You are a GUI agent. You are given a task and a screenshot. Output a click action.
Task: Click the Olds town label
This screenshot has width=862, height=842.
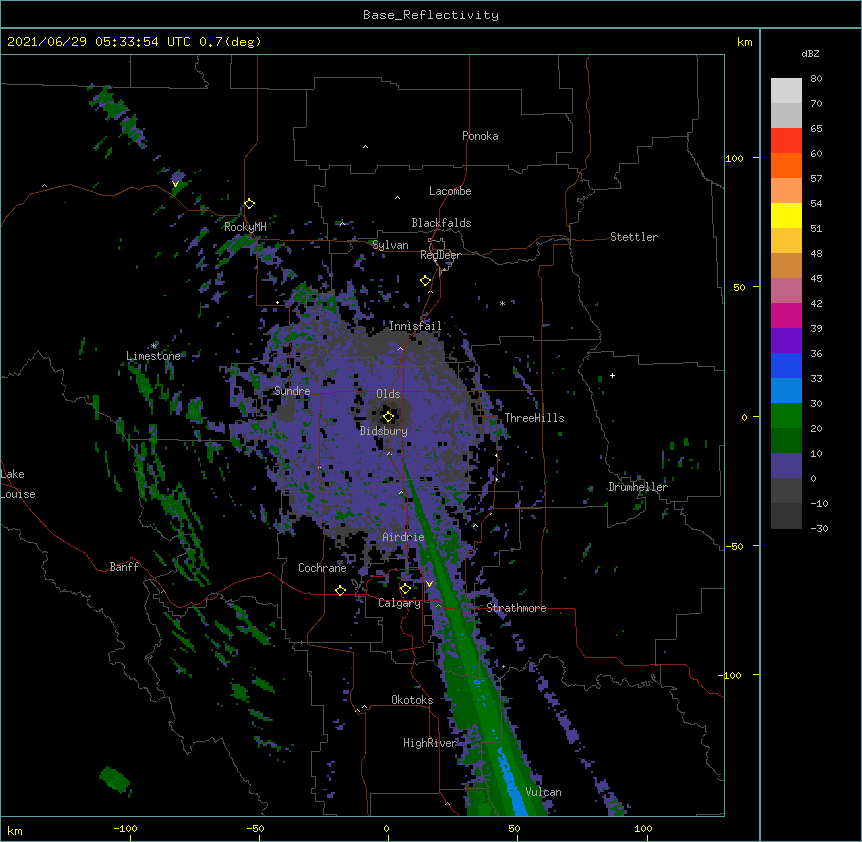(388, 394)
